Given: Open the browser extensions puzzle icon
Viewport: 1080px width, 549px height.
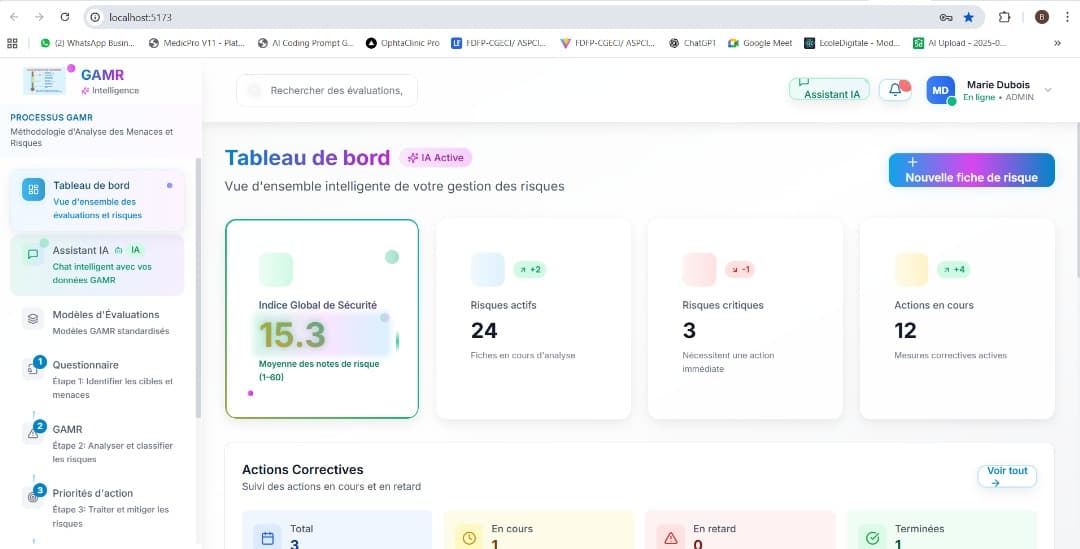Looking at the screenshot, I should click(1004, 17).
